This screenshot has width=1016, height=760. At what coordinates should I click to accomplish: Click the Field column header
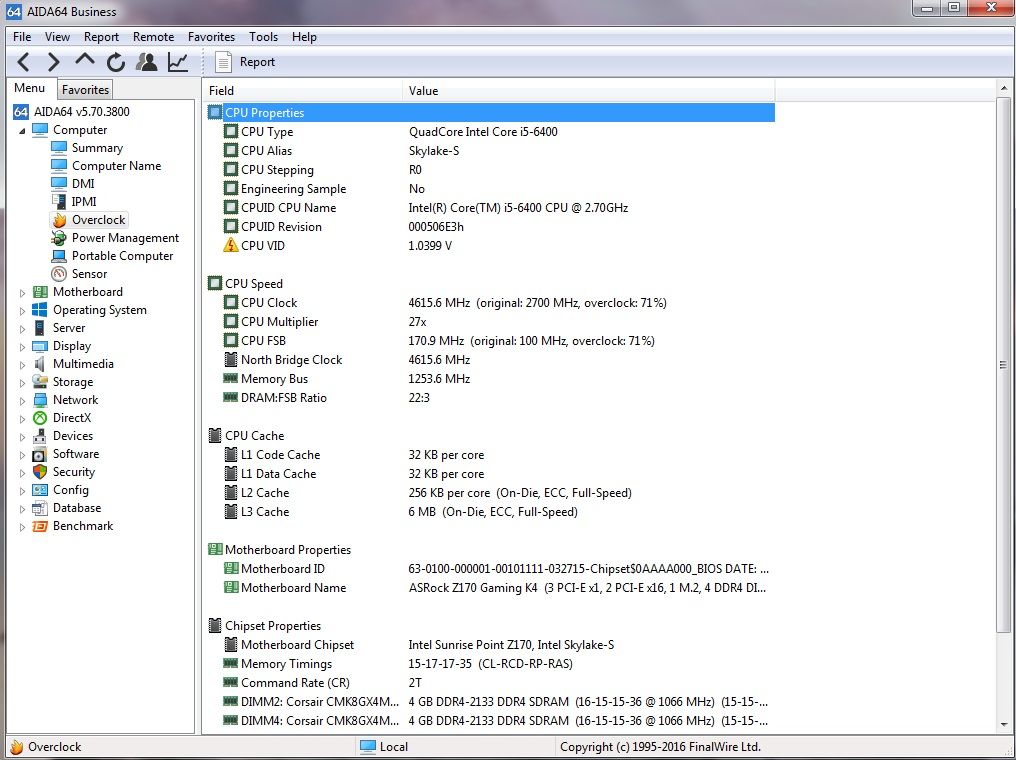click(302, 91)
